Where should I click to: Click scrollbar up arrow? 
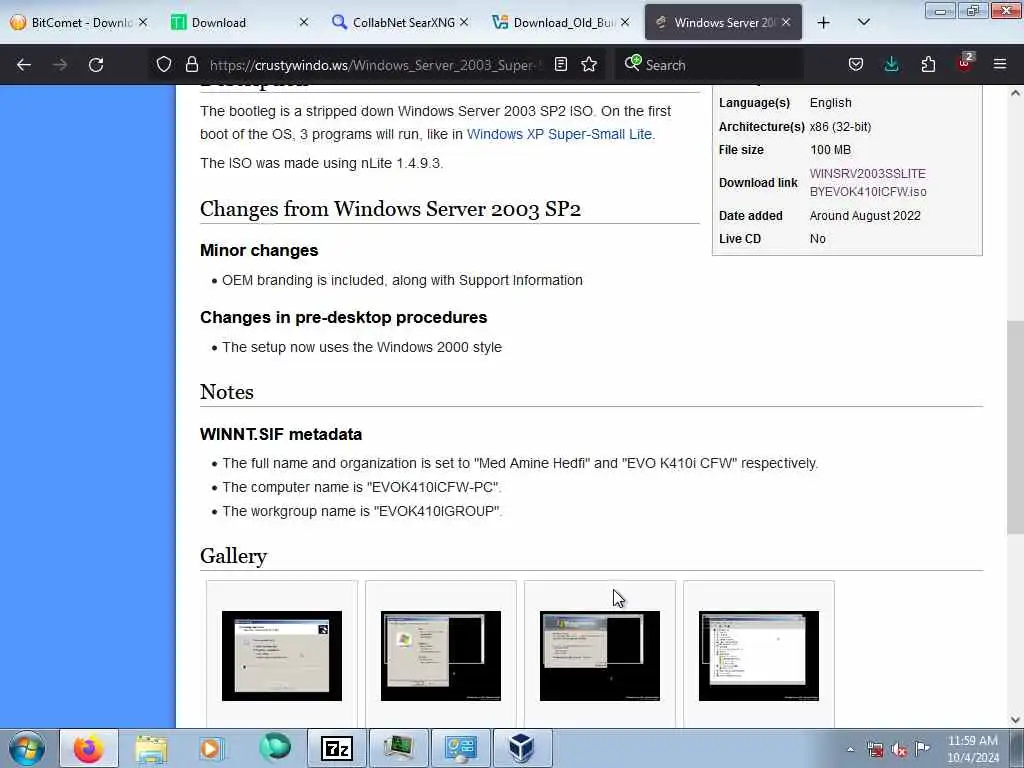pyautogui.click(x=1015, y=93)
